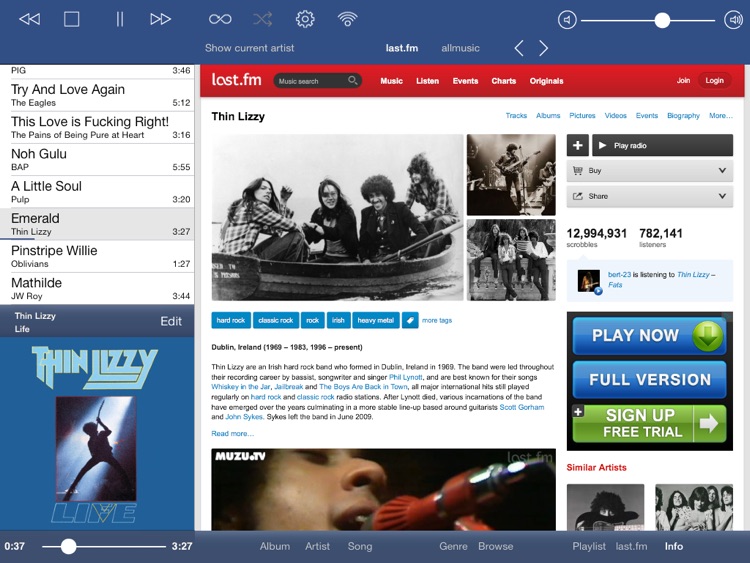Select the song Pinstripe Willie
This screenshot has width=750, height=563.
coord(97,256)
